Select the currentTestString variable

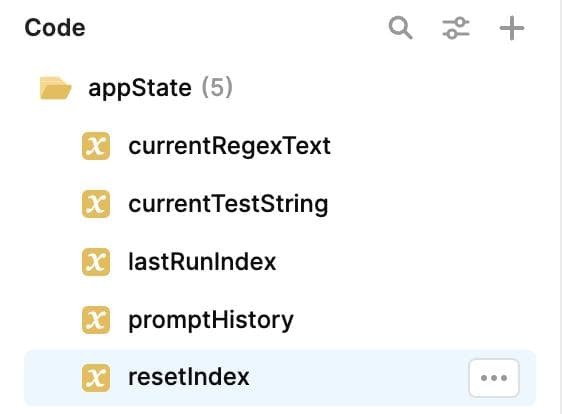(228, 204)
